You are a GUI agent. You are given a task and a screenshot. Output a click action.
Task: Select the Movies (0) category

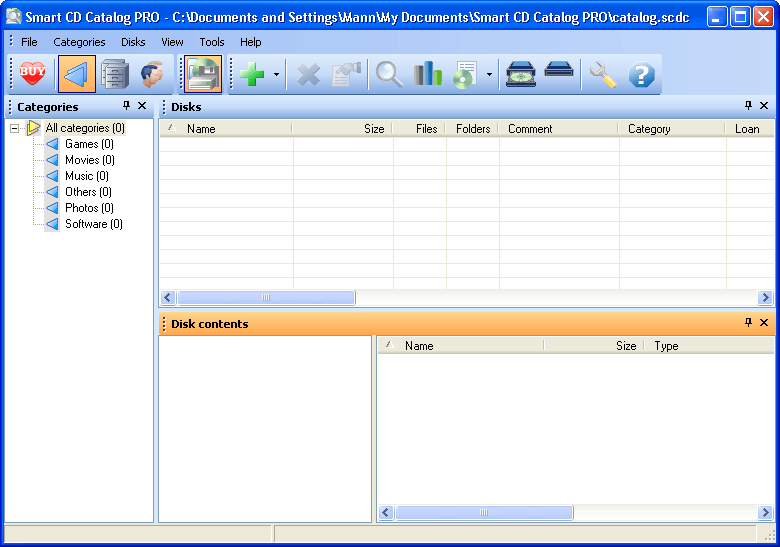(x=90, y=160)
